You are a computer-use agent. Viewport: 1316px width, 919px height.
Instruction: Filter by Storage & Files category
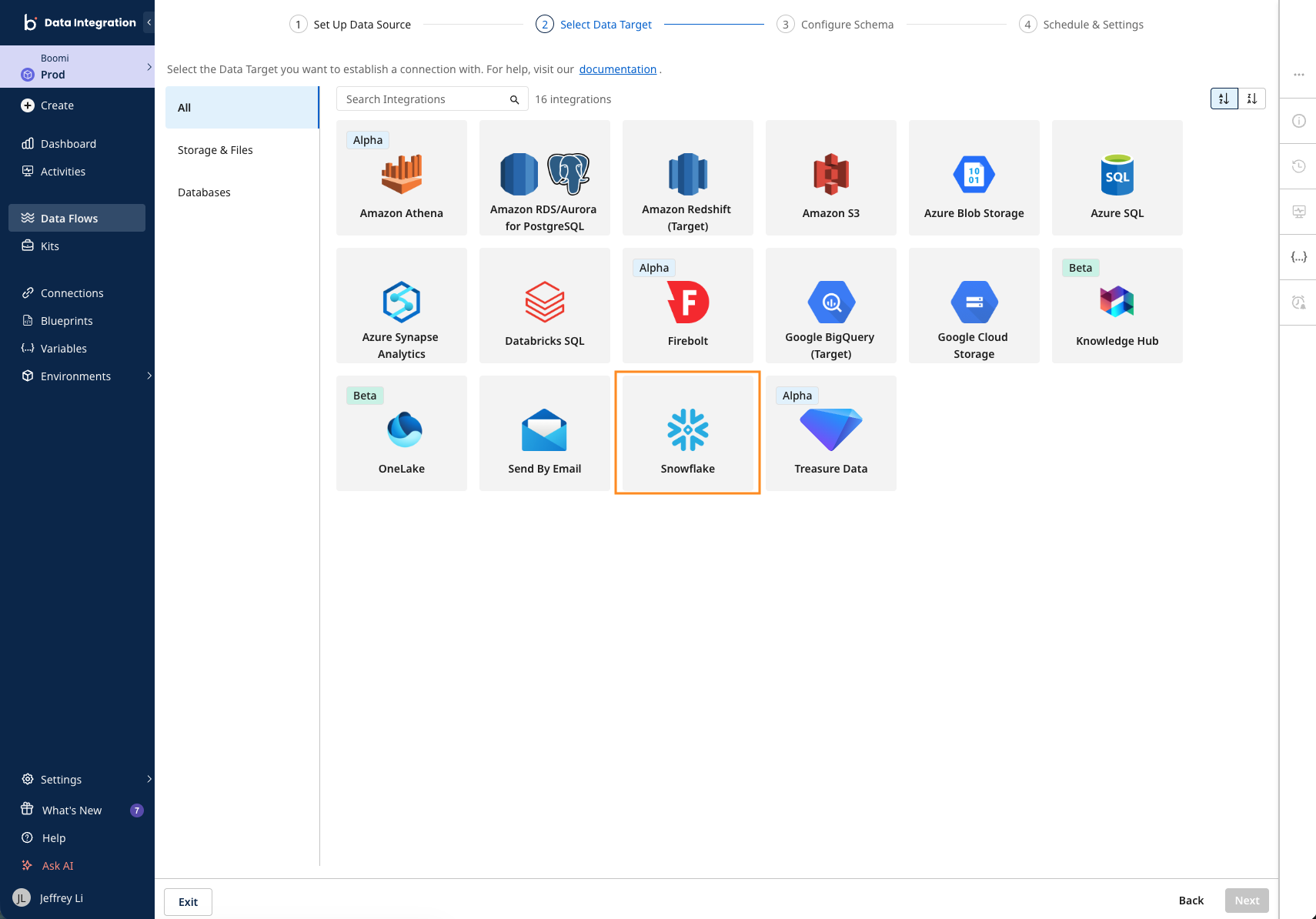click(242, 150)
